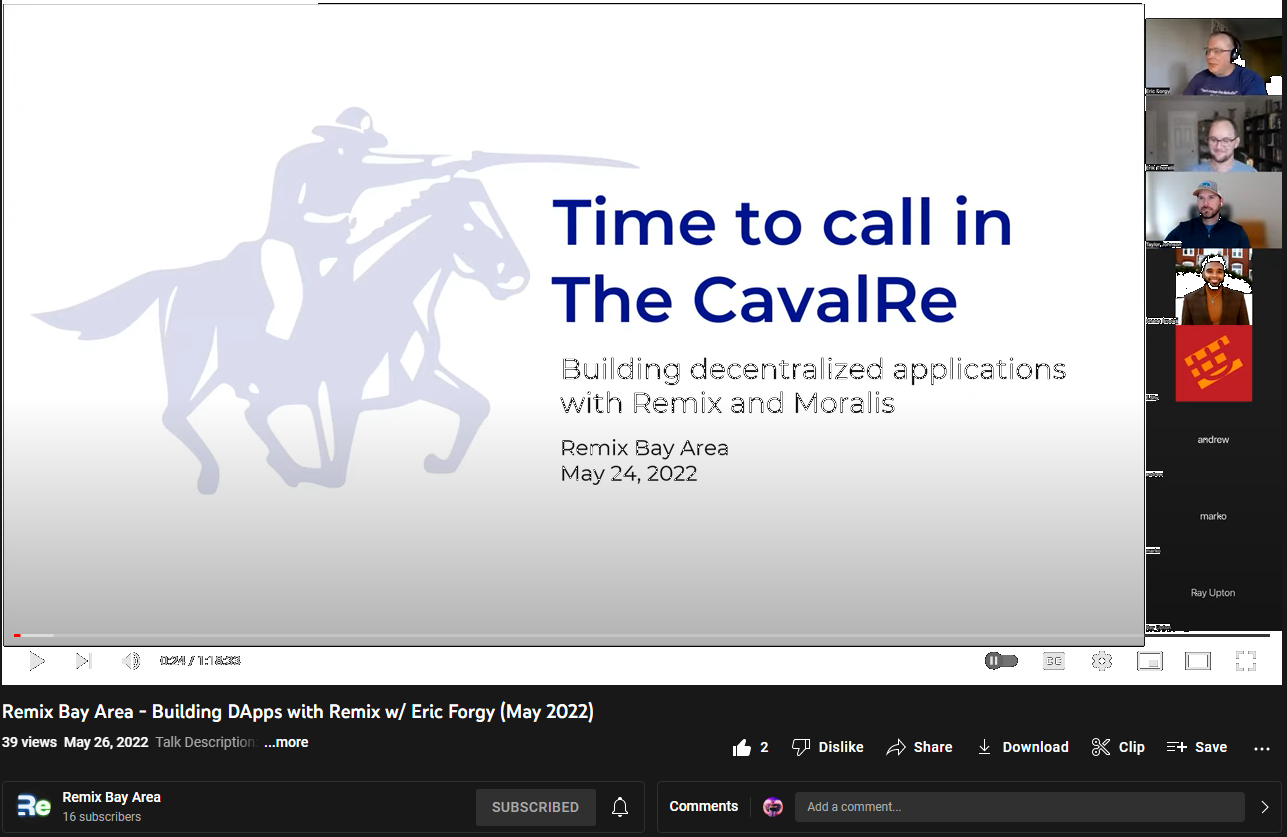Open the video settings gear
1287x837 pixels.
click(1102, 661)
